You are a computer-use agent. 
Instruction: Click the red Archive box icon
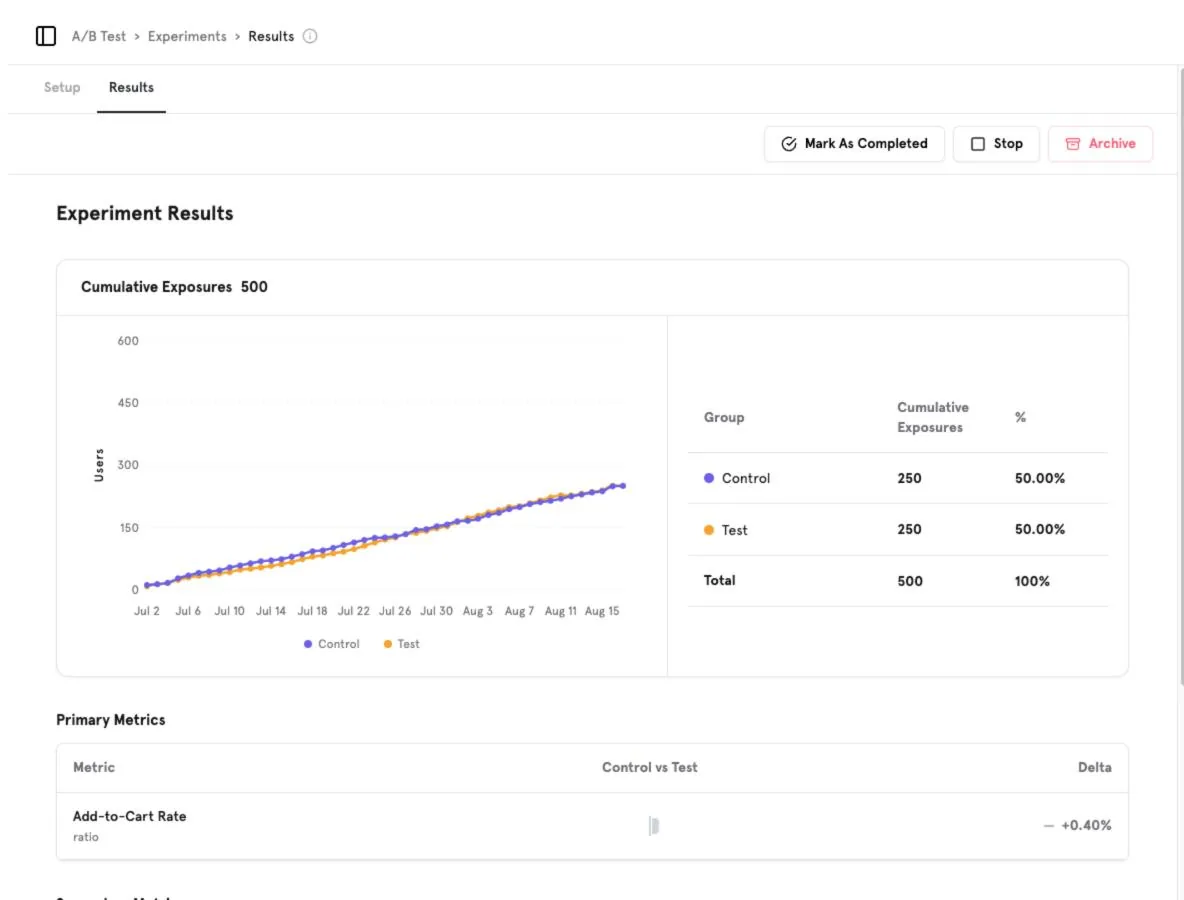1072,144
